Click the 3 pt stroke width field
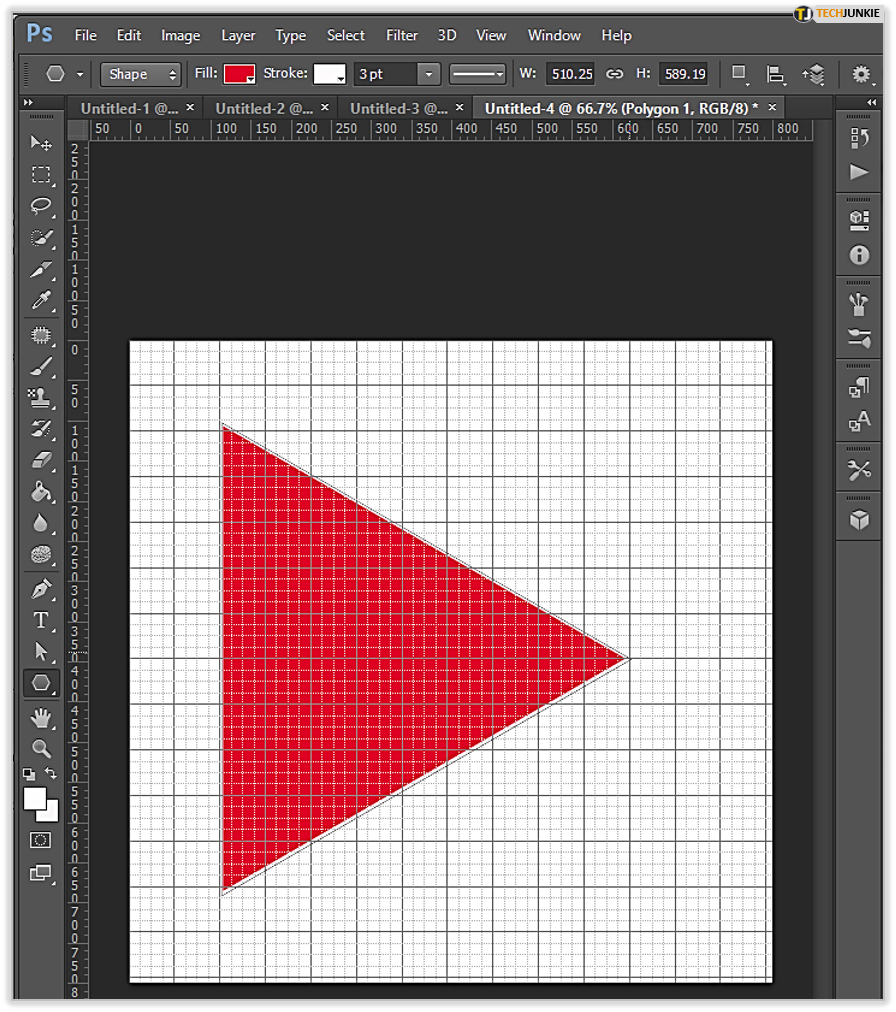The width and height of the screenshot is (896, 1012). (x=386, y=74)
